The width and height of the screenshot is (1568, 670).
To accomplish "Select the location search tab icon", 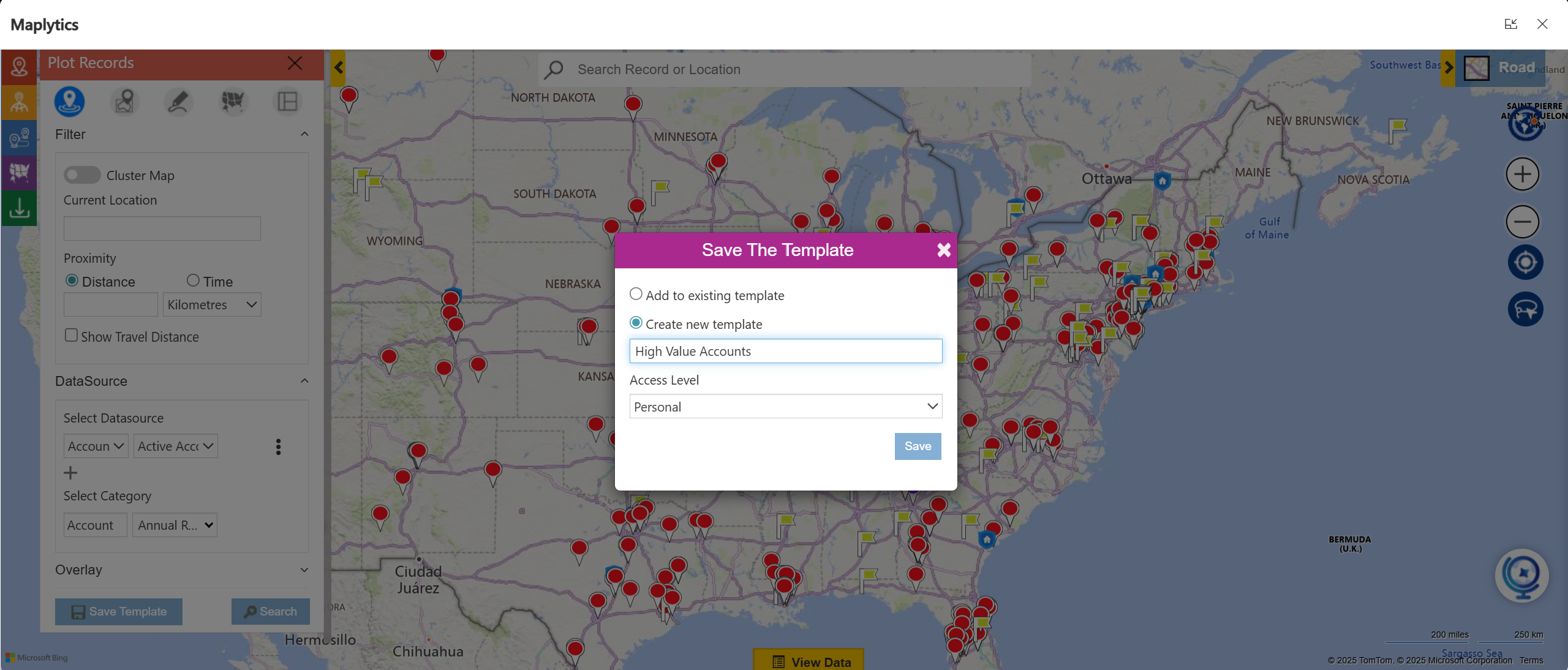I will (x=124, y=102).
